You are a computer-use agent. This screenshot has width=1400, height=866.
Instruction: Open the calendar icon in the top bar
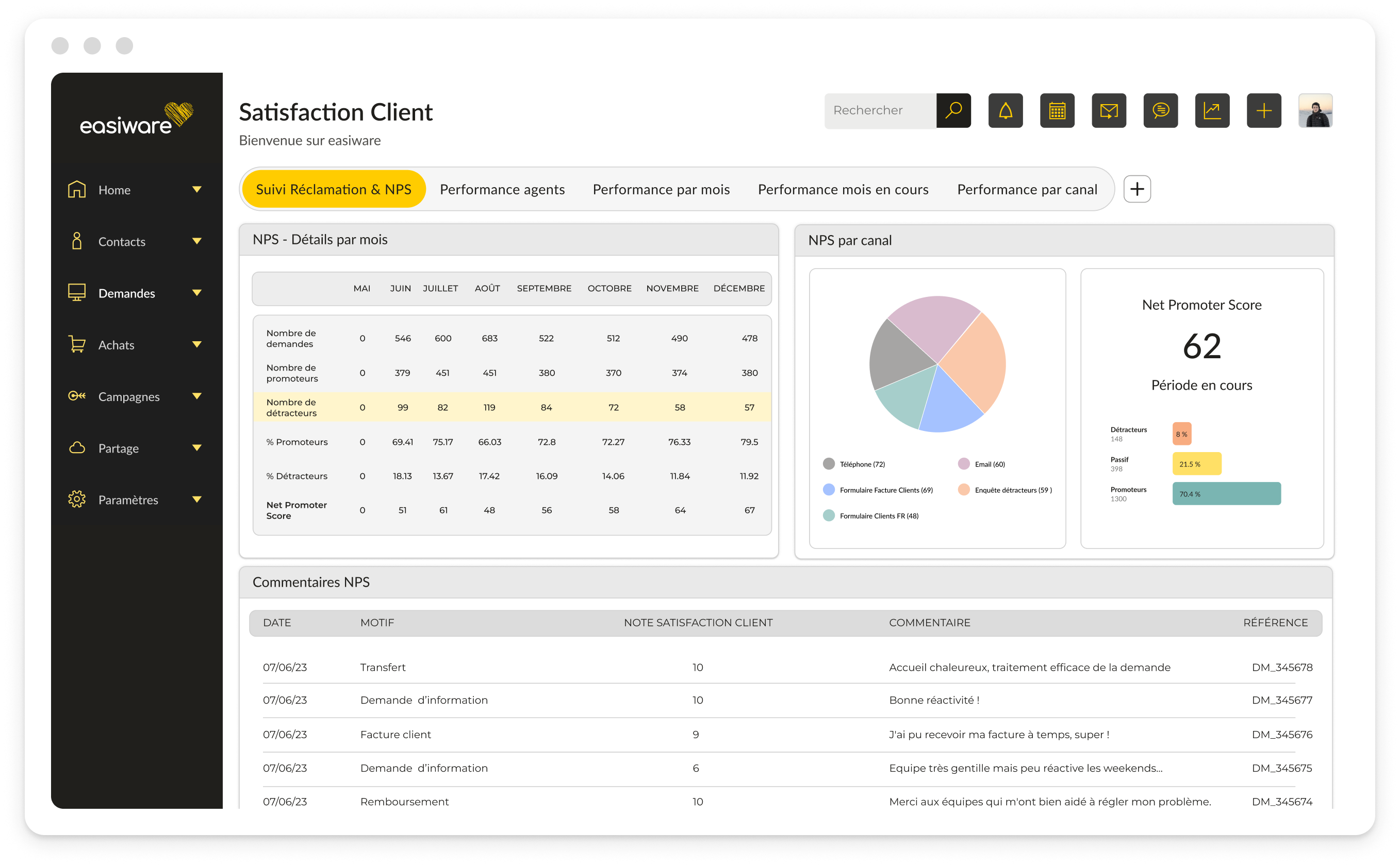coord(1058,110)
